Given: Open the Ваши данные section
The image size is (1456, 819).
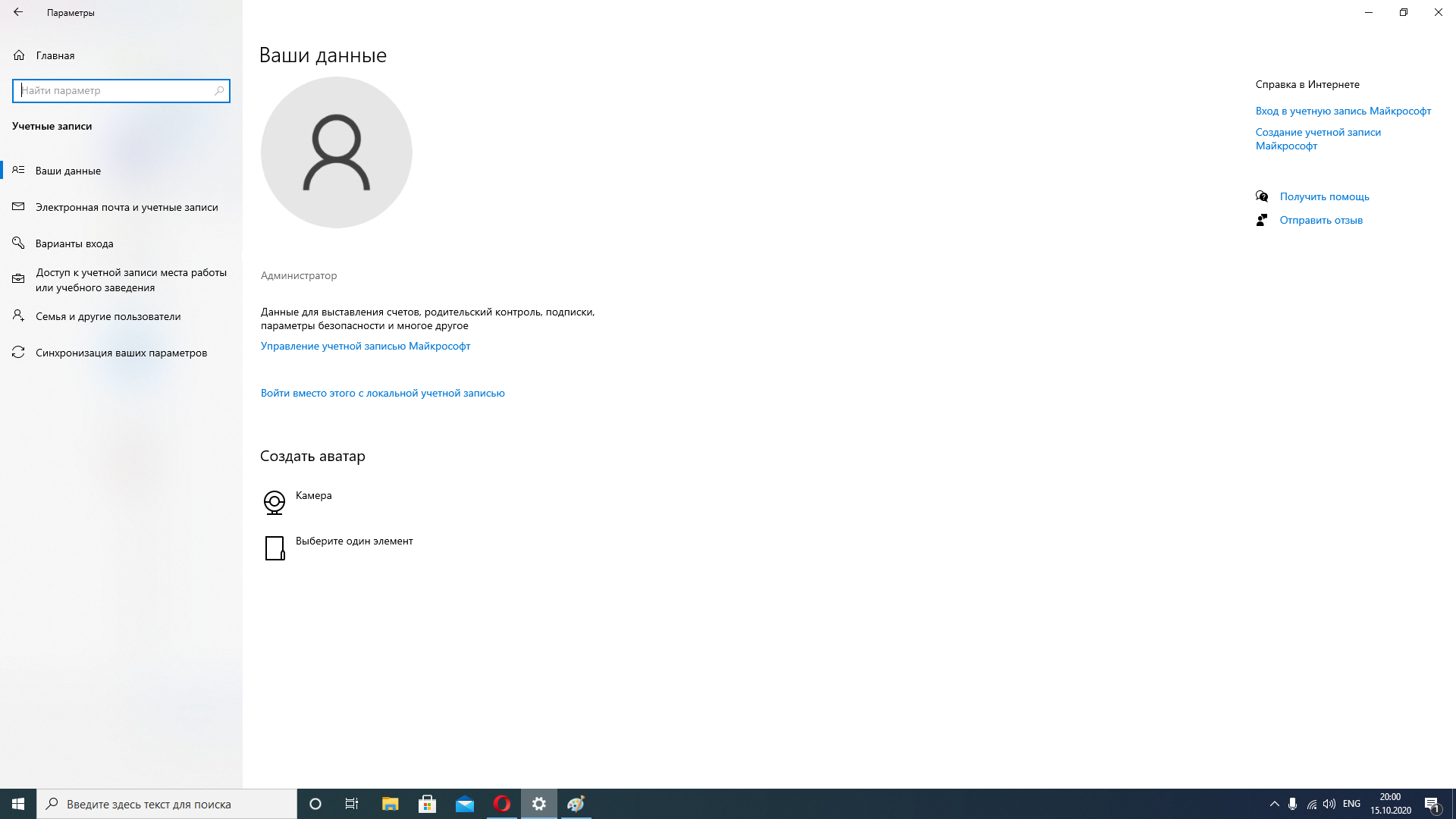Looking at the screenshot, I should pyautogui.click(x=68, y=171).
